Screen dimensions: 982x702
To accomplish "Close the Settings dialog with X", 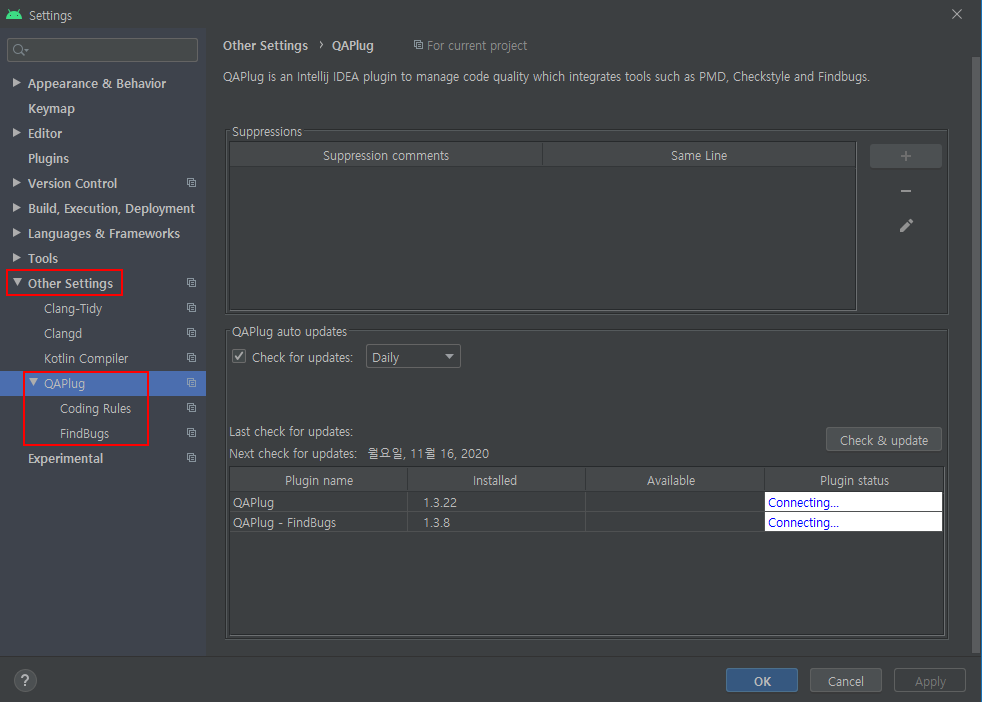I will [957, 14].
